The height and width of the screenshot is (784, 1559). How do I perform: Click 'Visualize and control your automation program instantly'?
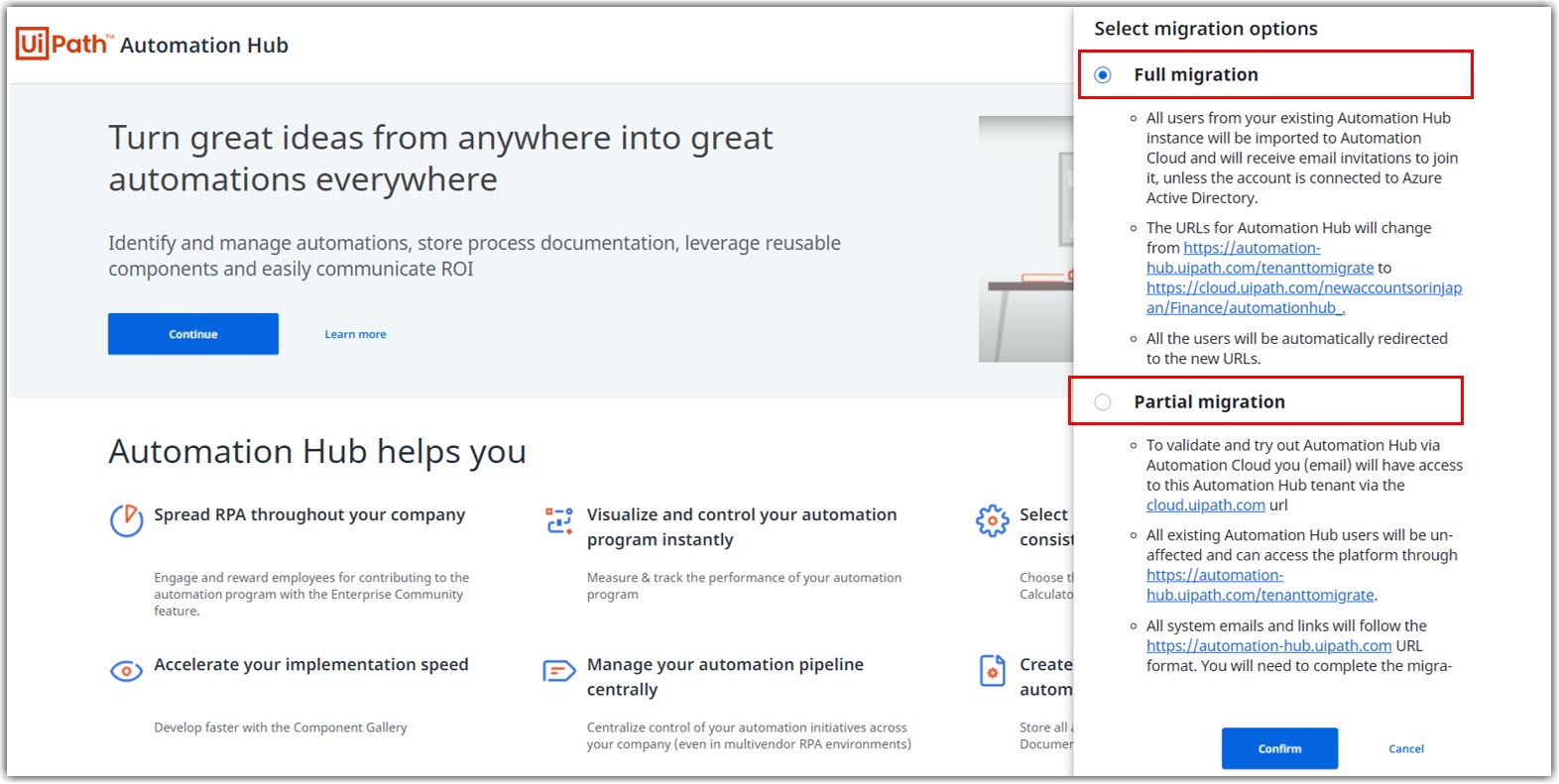[742, 527]
